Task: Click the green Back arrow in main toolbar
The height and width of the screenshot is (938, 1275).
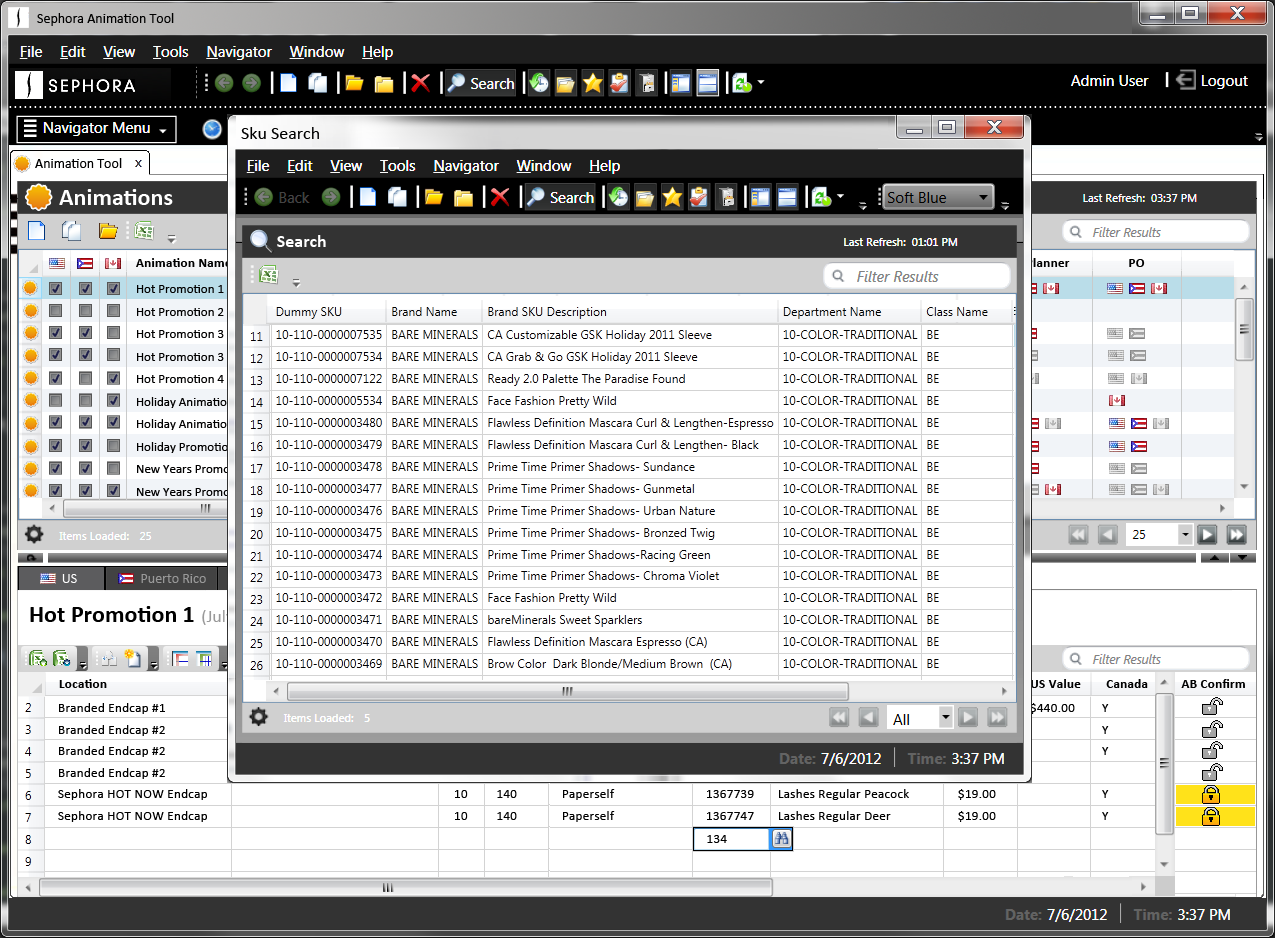Action: [x=224, y=83]
